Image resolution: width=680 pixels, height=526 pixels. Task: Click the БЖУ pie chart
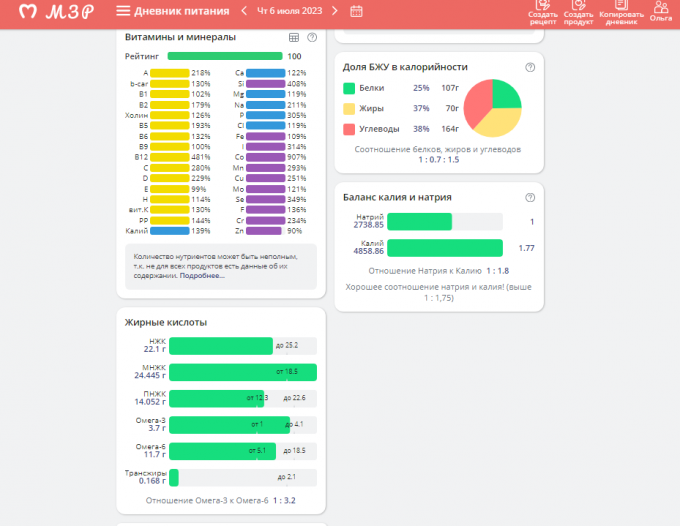tap(492, 108)
